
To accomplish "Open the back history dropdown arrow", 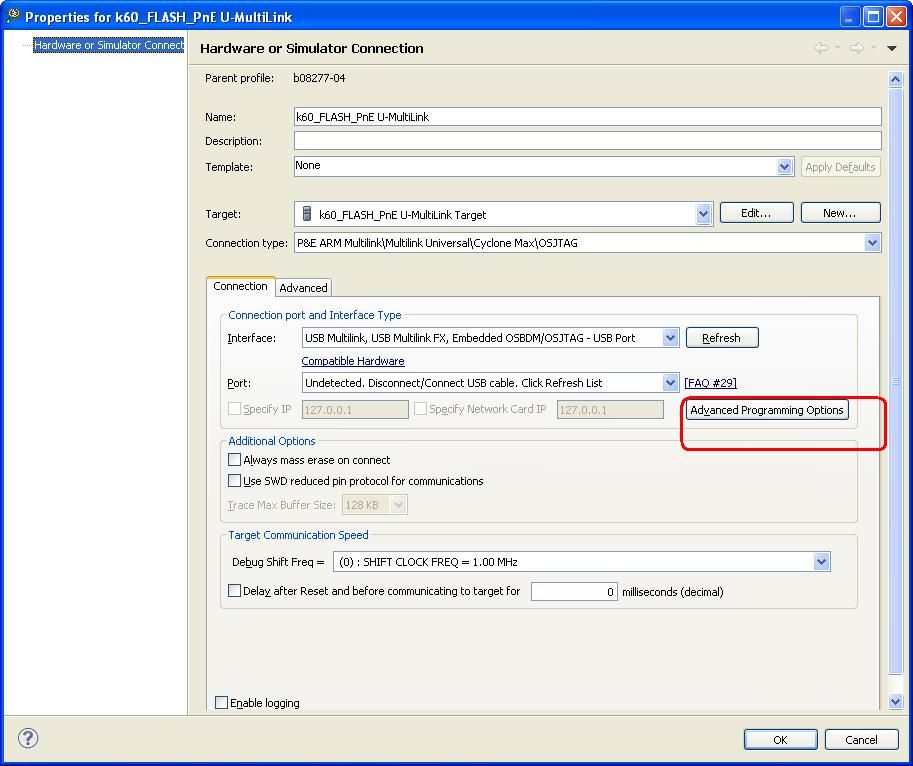I will pyautogui.click(x=838, y=48).
